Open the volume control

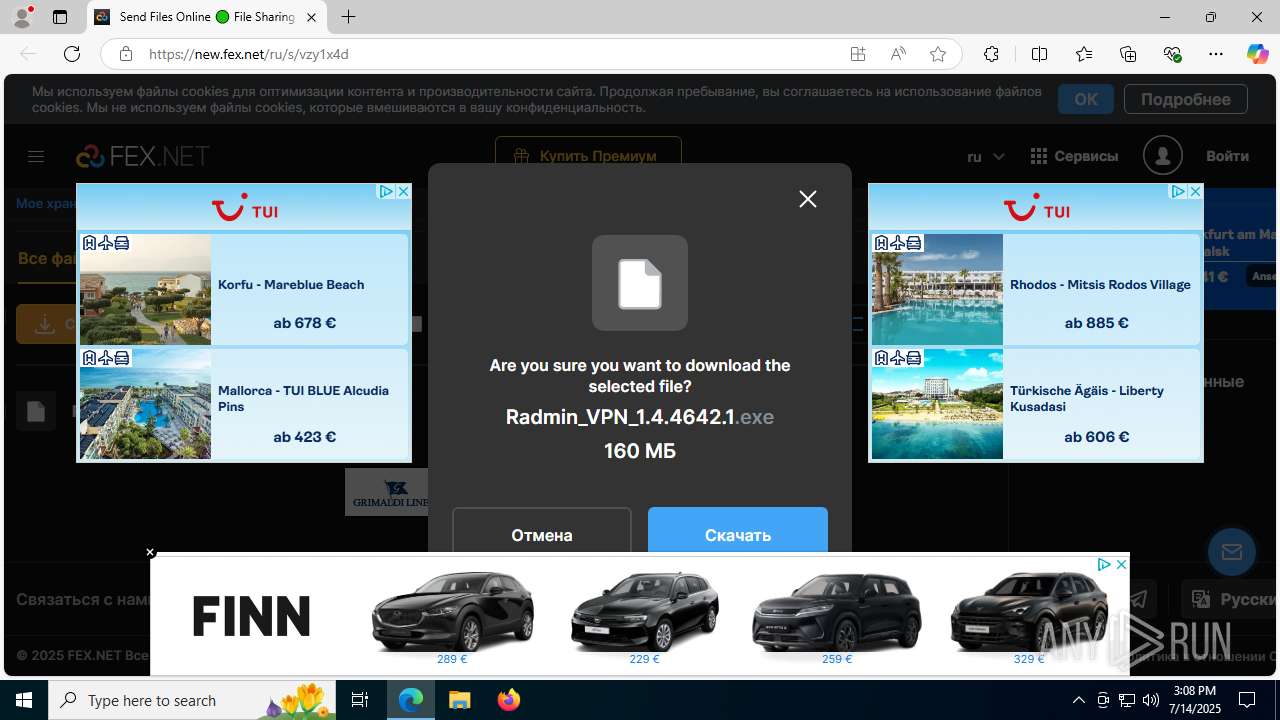[1151, 700]
